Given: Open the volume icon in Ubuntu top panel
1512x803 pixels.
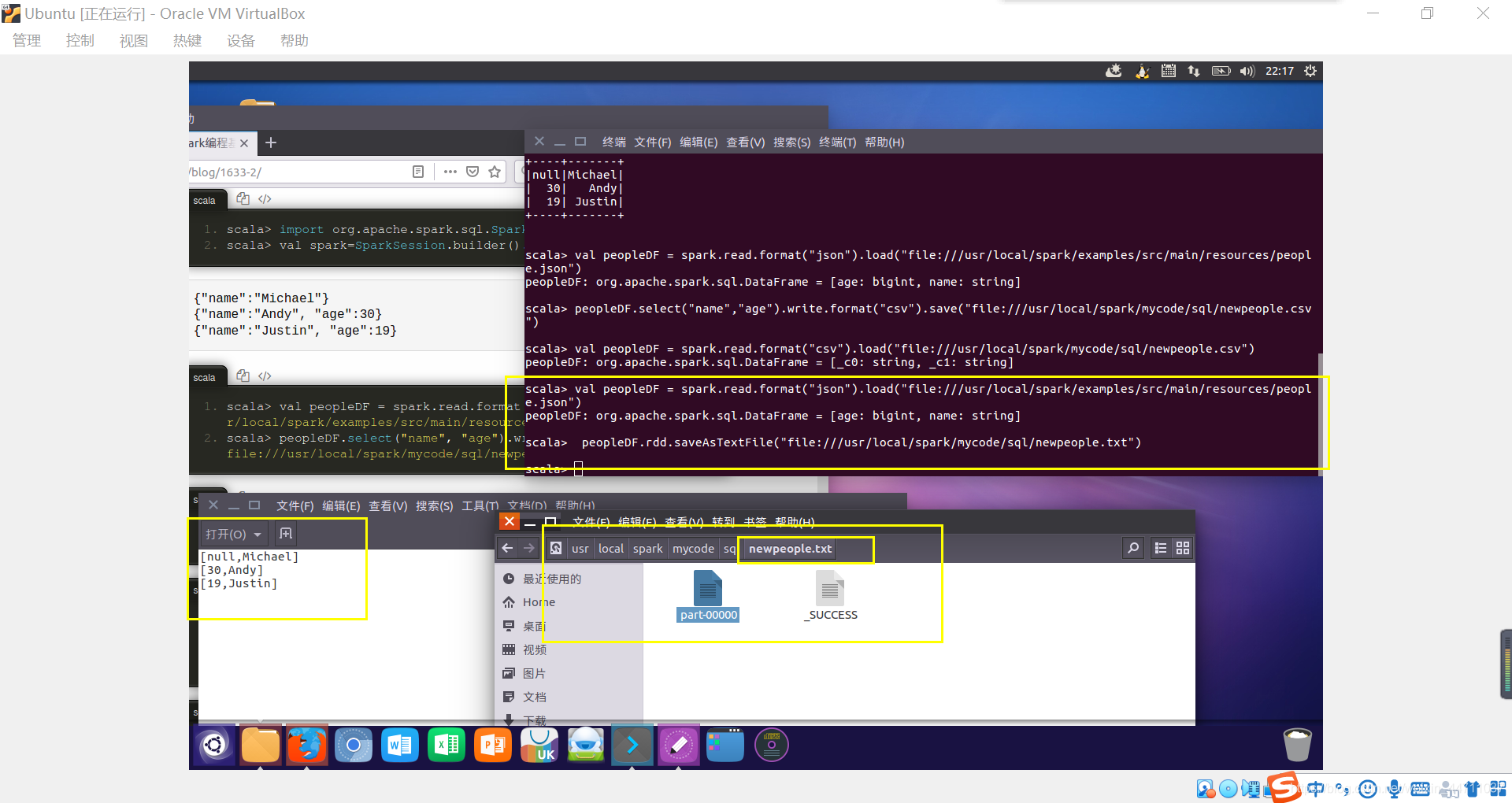Looking at the screenshot, I should 1247,71.
